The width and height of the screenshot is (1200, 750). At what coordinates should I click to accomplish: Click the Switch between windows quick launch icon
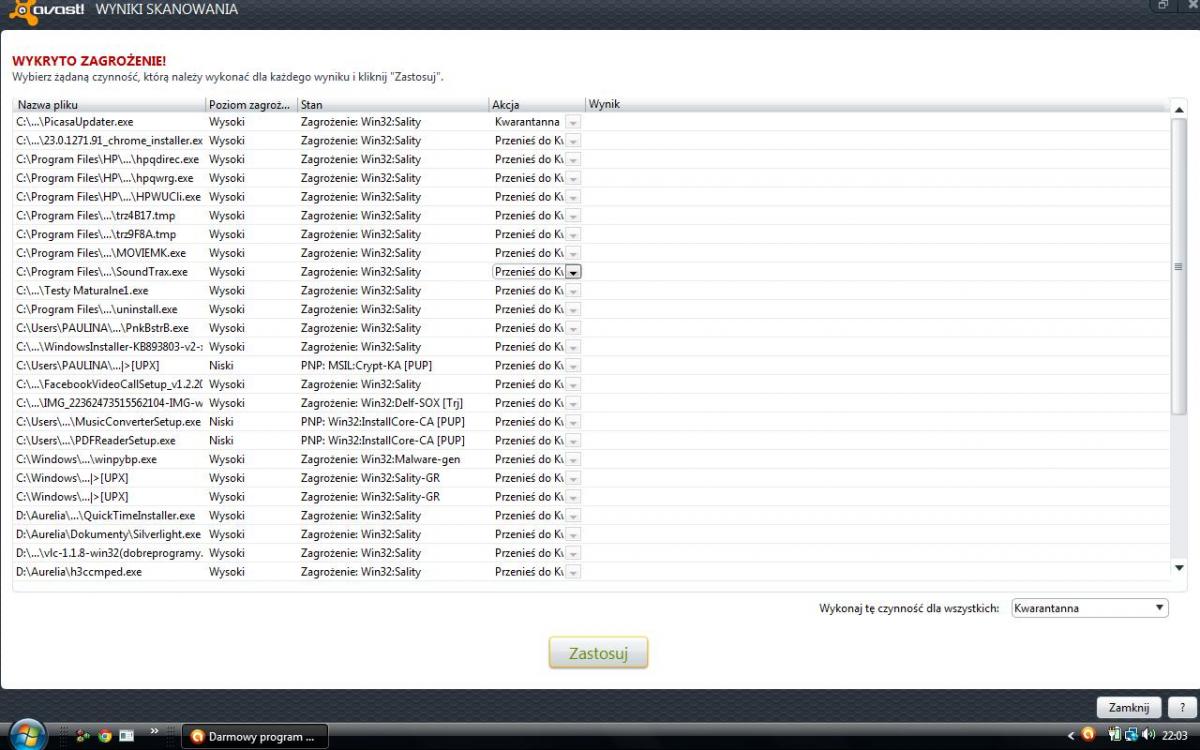[127, 736]
